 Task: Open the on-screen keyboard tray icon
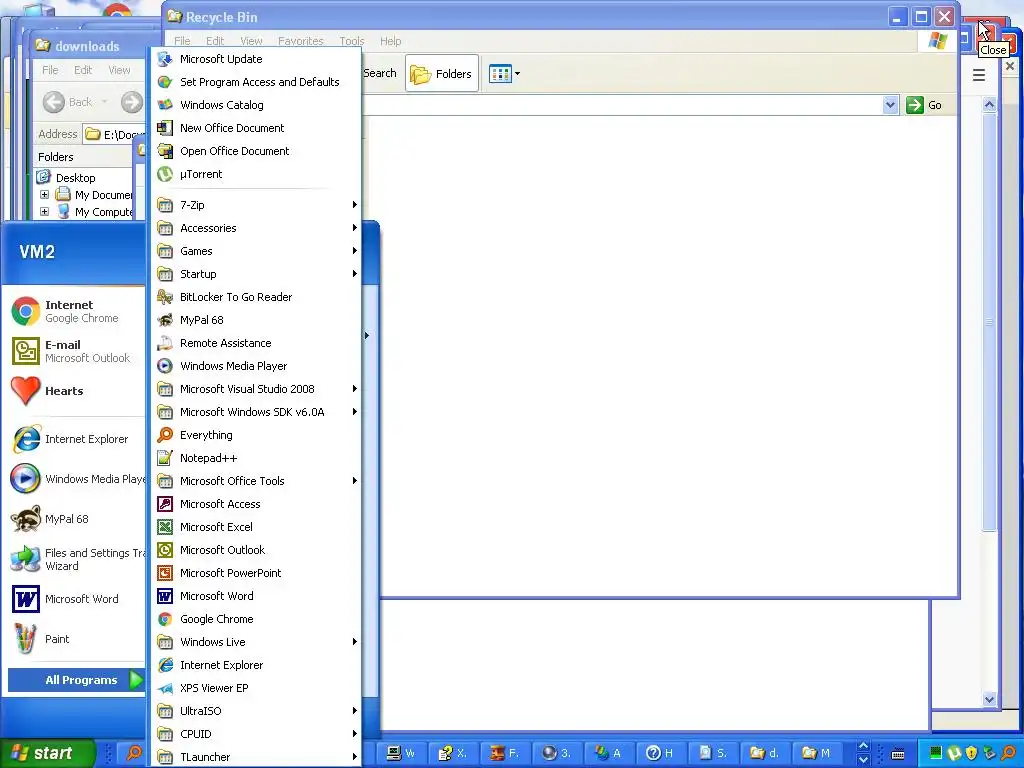point(898,754)
